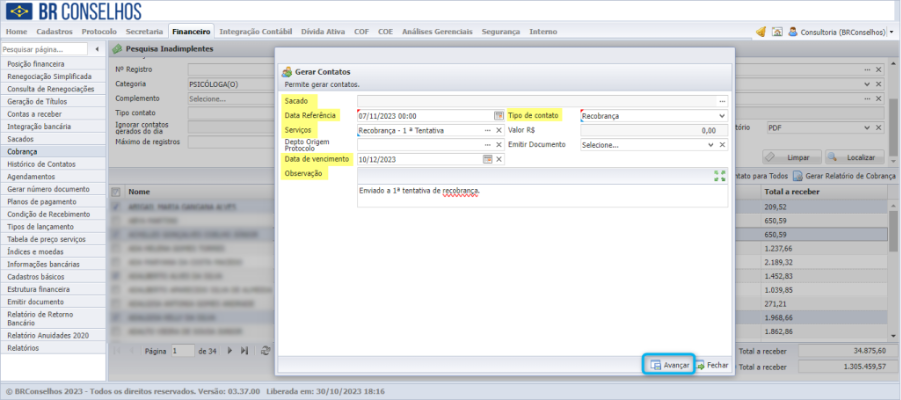Viewport: 901px width, 400px height.
Task: Clear the Complemento field behind dialog
Action: (x=879, y=99)
